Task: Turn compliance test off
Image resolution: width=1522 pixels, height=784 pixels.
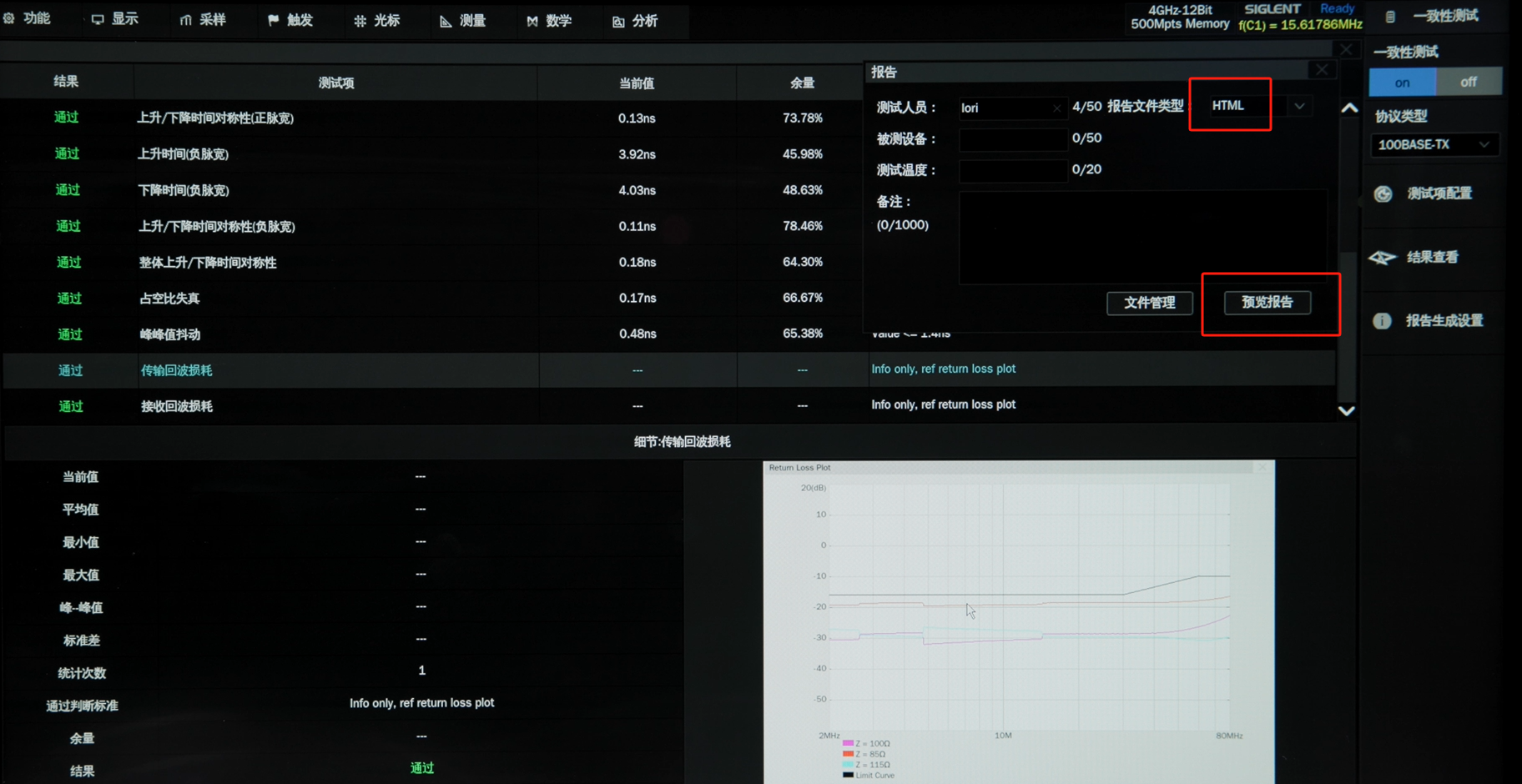Action: pos(1468,82)
